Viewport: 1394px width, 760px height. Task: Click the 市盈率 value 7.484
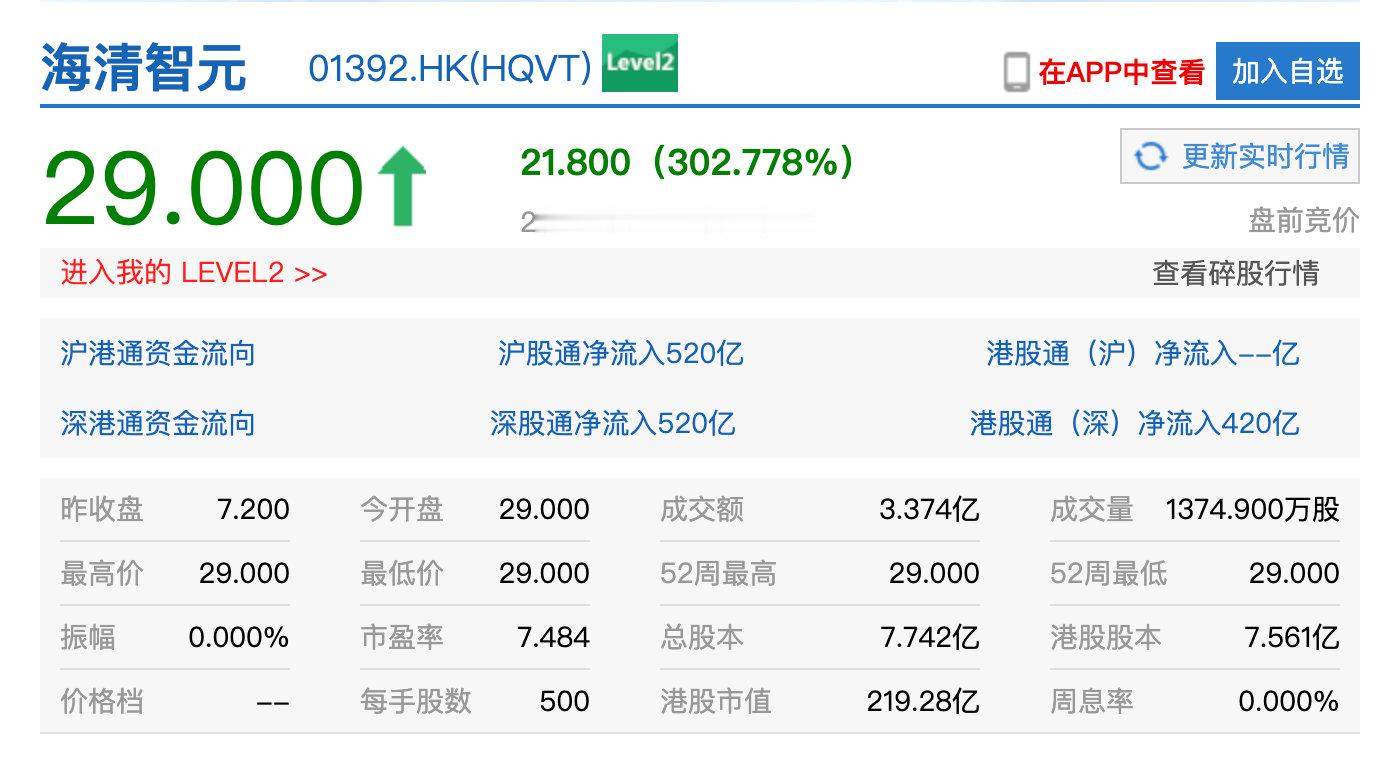click(x=554, y=637)
